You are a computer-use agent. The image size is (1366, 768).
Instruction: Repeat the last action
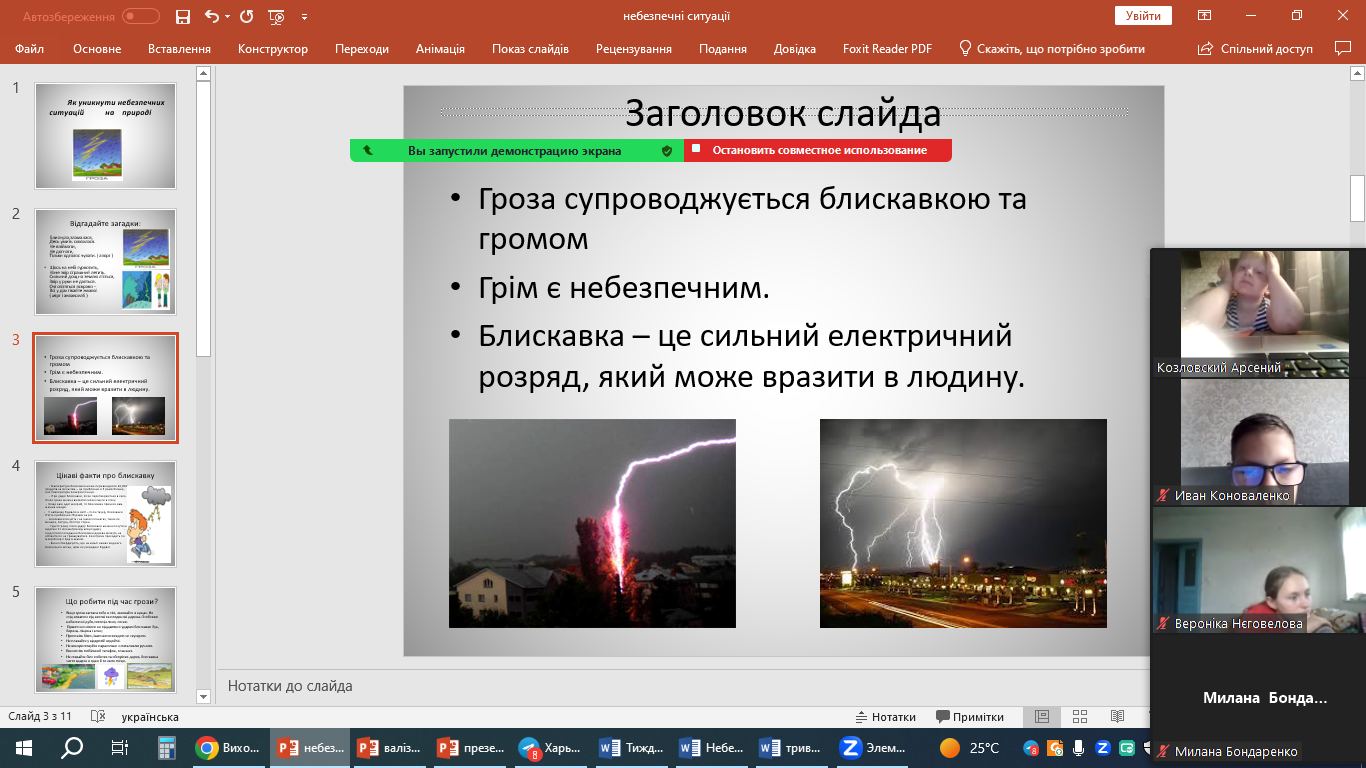click(x=246, y=16)
